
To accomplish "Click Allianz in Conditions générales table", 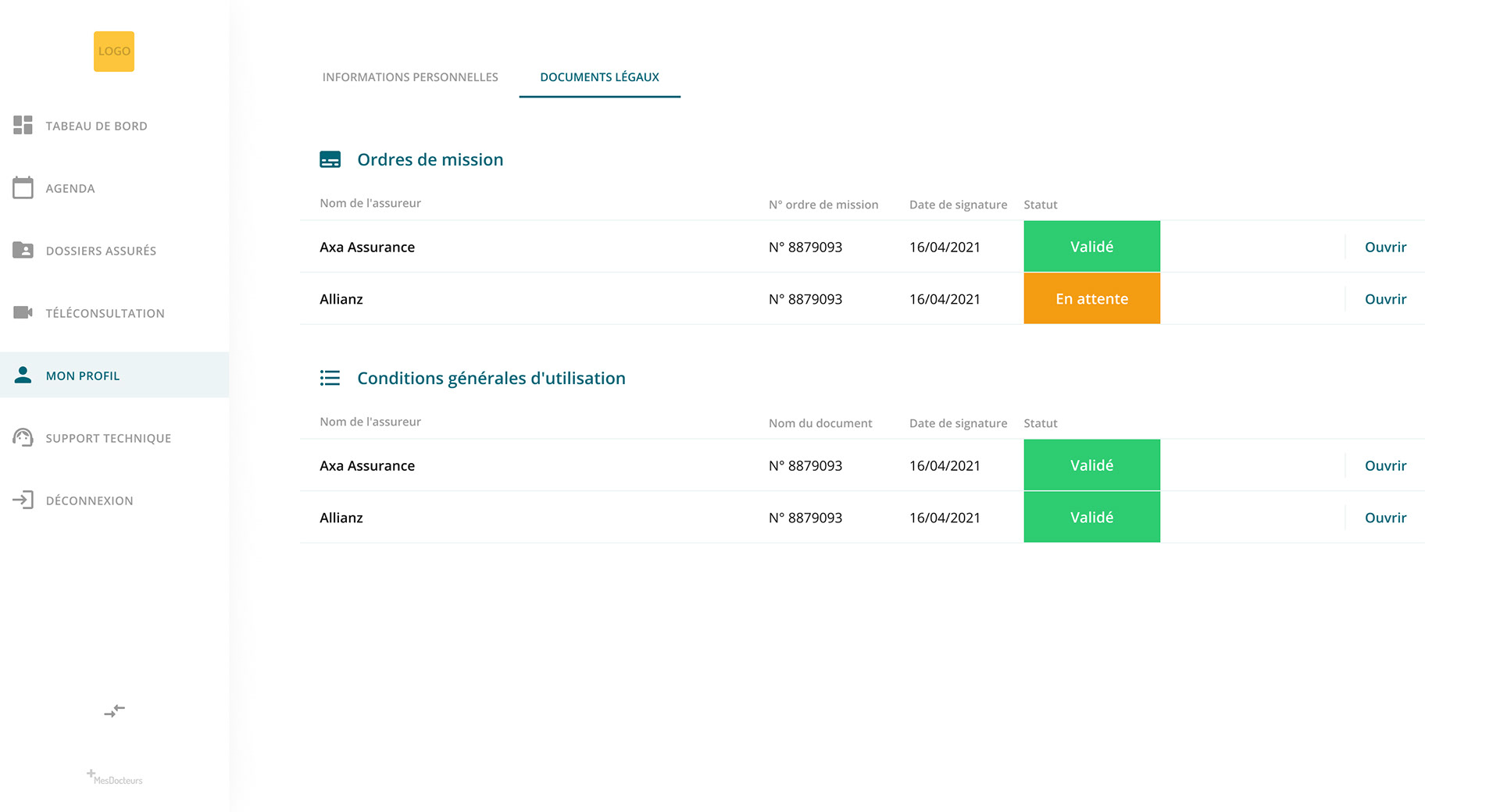I will [x=341, y=518].
